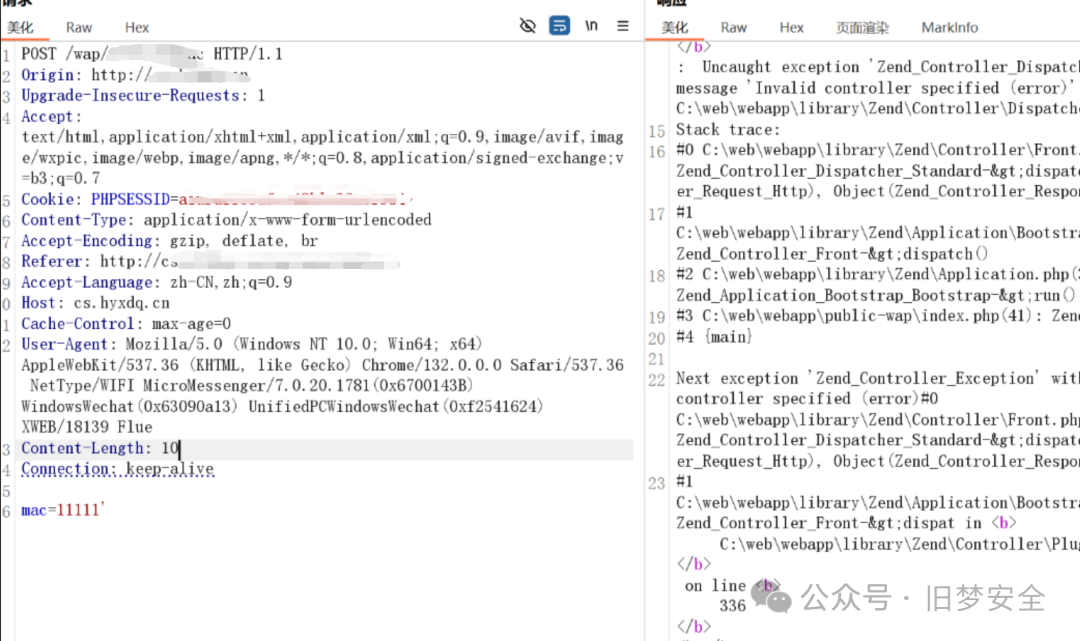This screenshot has height=641, width=1080.
Task: Click the Accept-Language header line
Action: click(156, 282)
